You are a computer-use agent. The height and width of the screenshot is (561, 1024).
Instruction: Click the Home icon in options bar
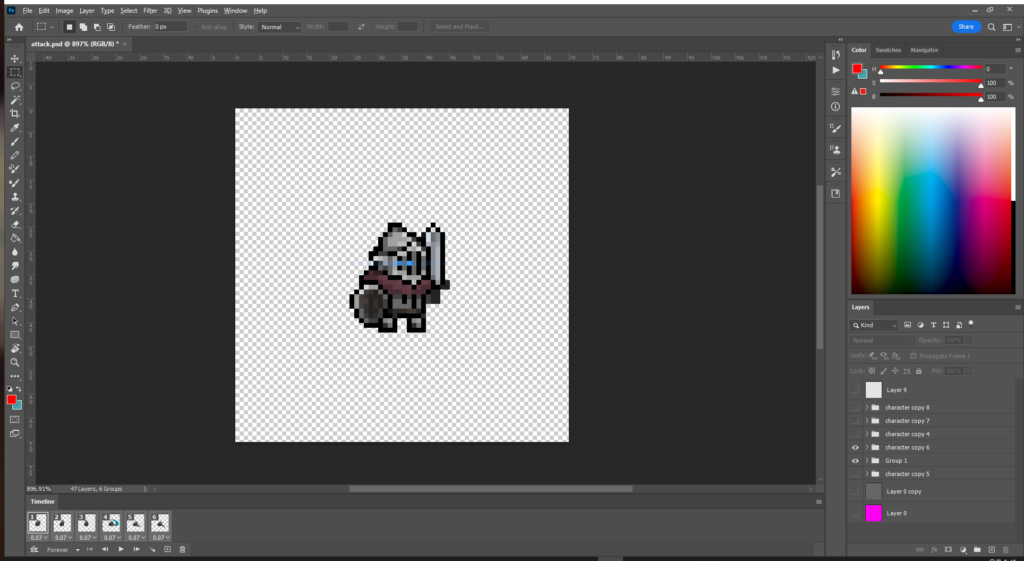tap(19, 27)
